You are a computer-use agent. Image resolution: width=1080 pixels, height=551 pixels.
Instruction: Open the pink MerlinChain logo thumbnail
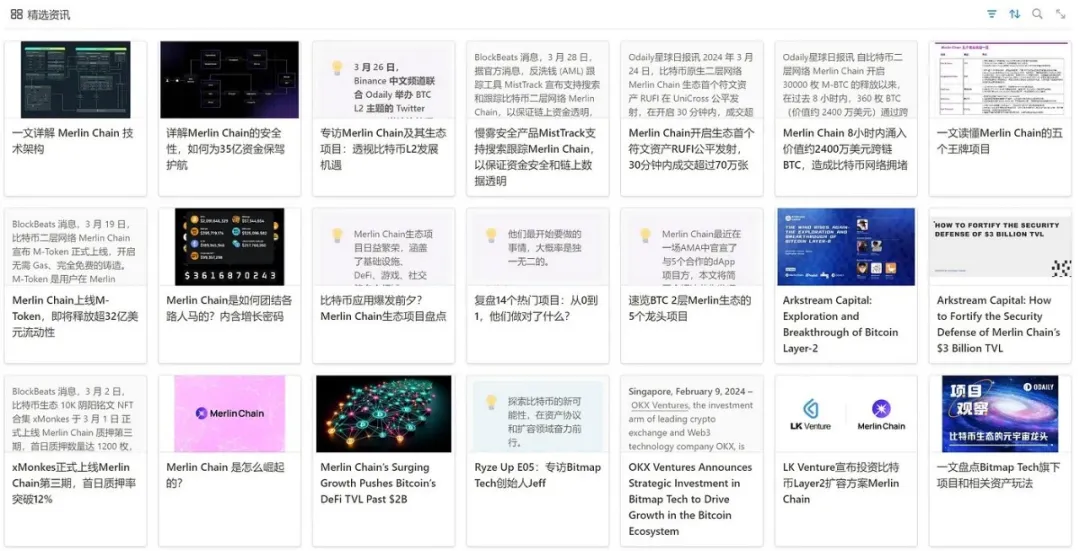(x=229, y=413)
